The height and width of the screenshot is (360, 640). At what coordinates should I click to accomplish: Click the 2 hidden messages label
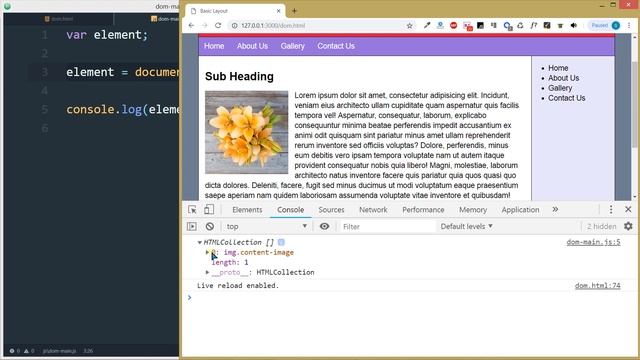click(602, 227)
